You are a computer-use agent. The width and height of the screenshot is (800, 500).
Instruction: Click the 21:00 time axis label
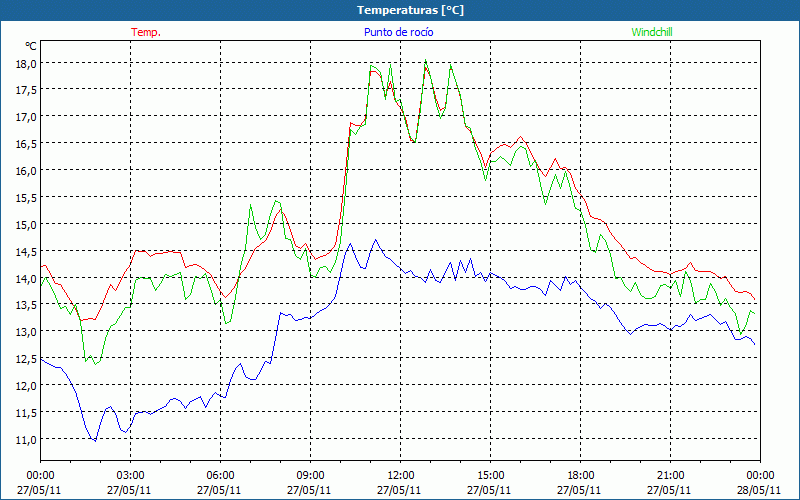coord(670,476)
